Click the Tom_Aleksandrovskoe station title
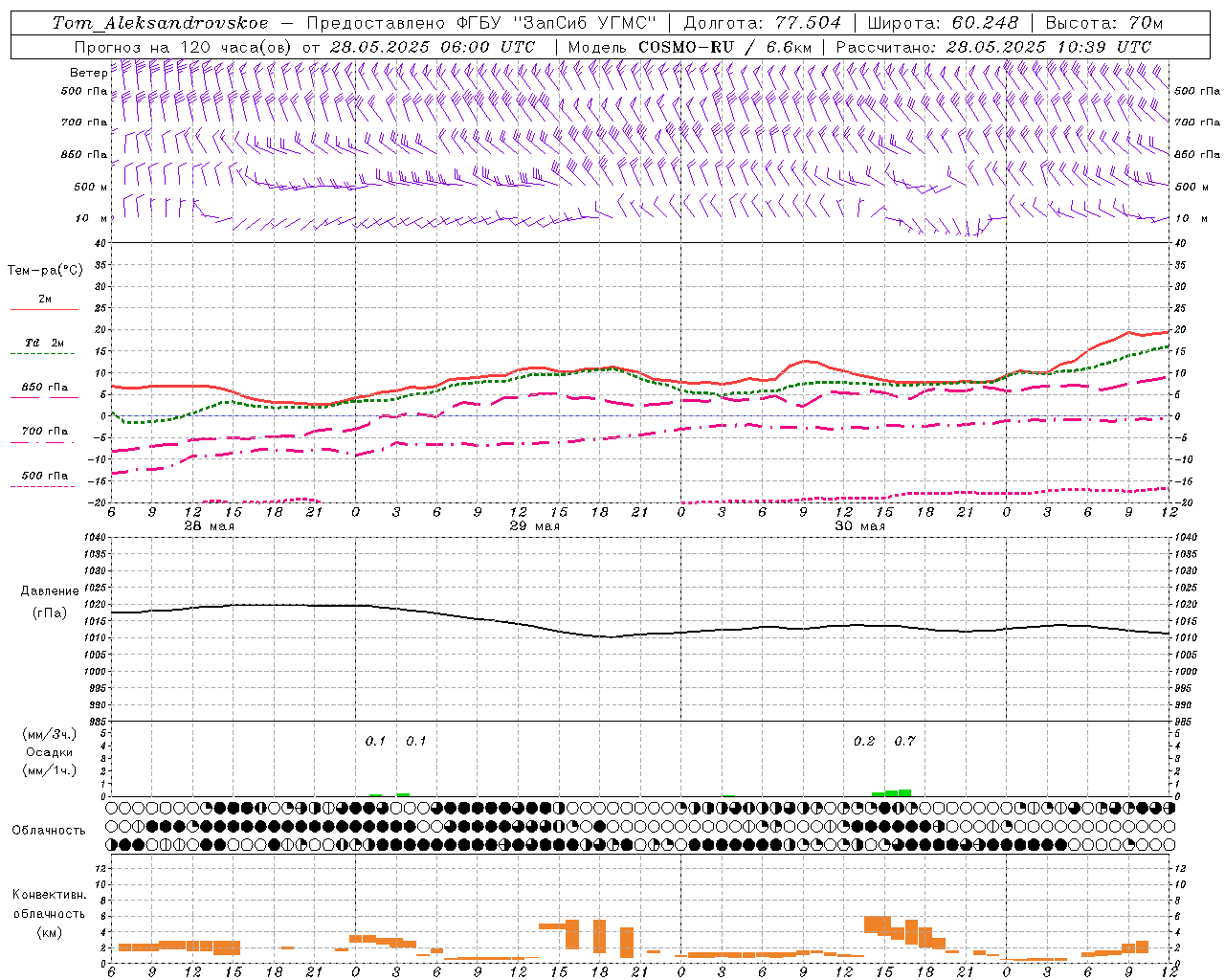Image resolution: width=1225 pixels, height=980 pixels. pos(161,23)
